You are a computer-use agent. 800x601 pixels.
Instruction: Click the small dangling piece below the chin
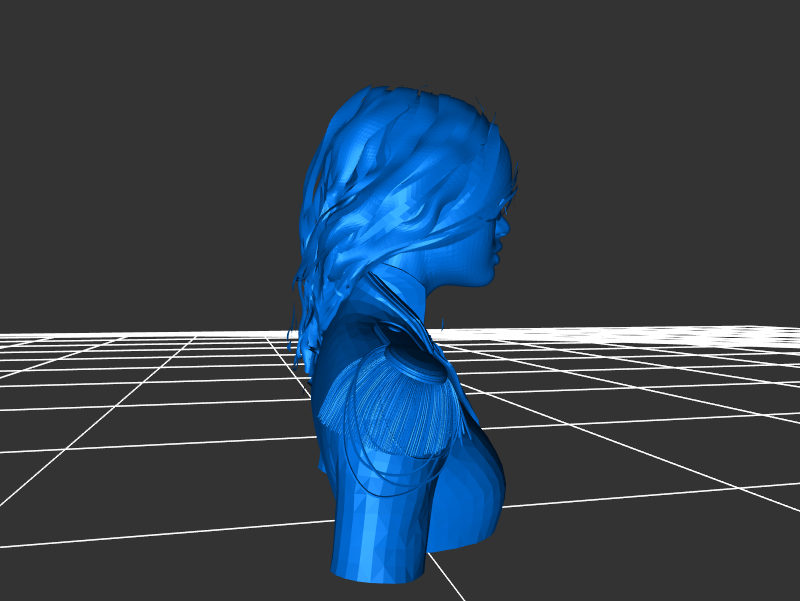coord(442,323)
